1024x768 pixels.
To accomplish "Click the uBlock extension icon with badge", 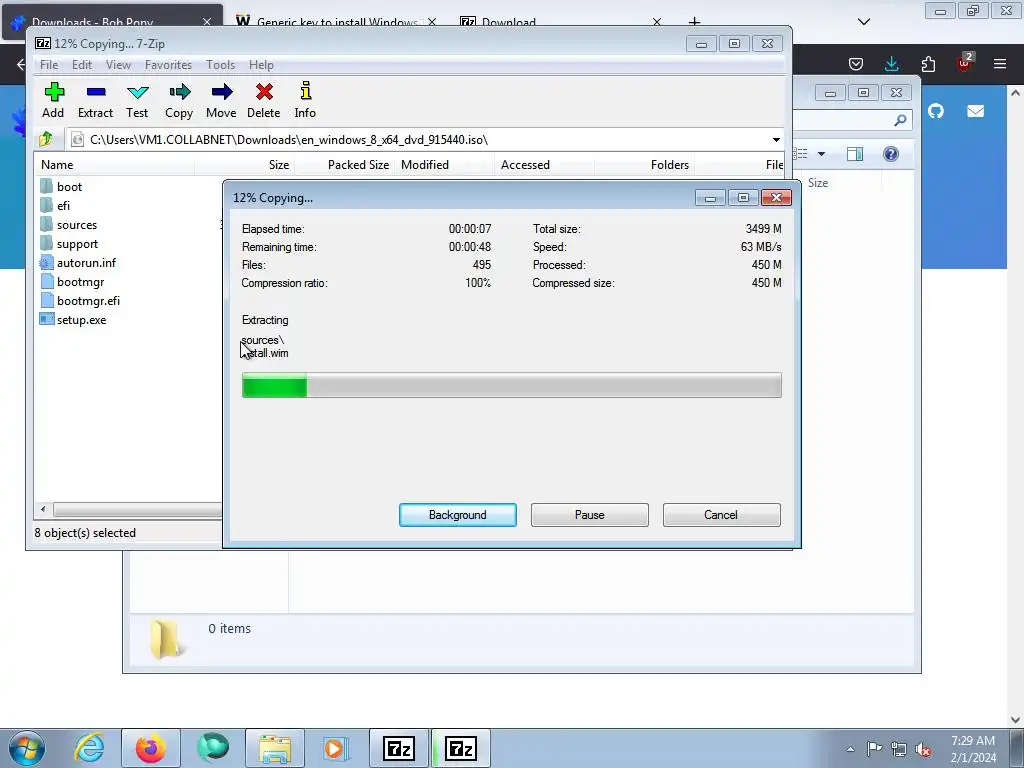I will point(965,63).
